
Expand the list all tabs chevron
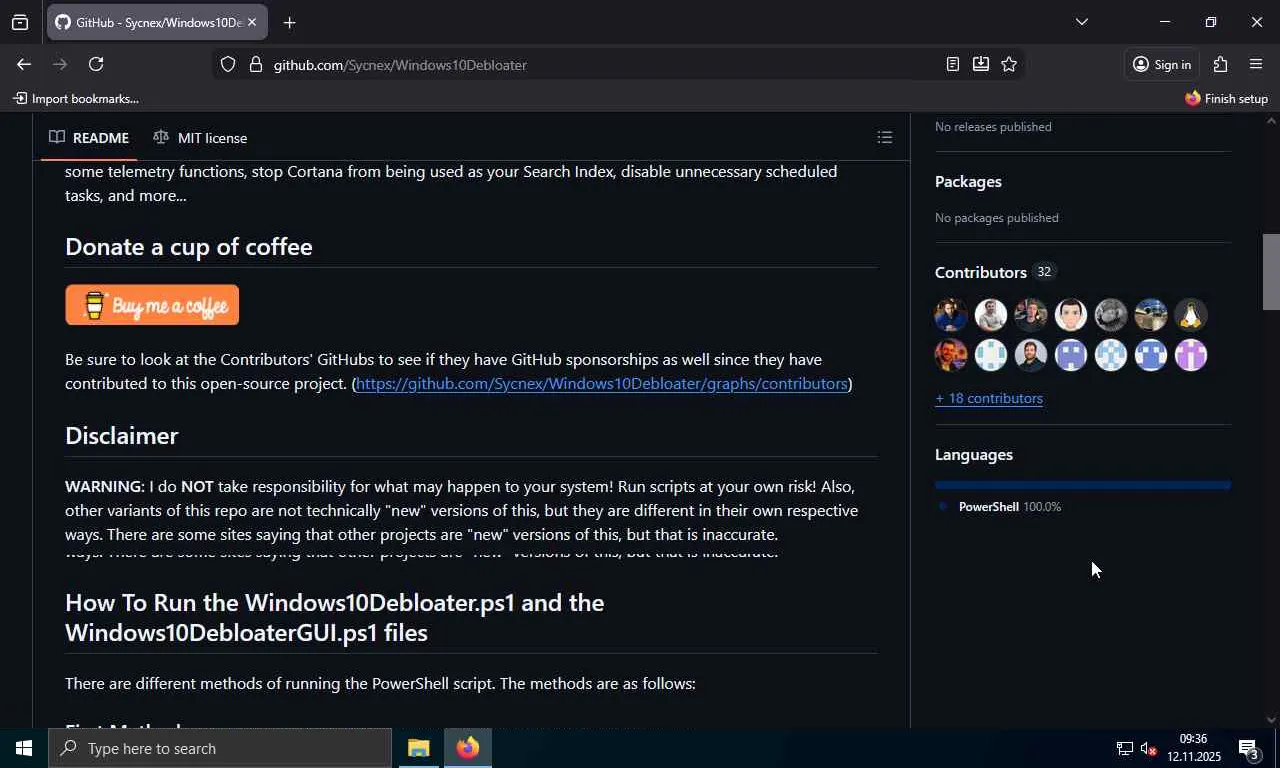pyautogui.click(x=1081, y=22)
